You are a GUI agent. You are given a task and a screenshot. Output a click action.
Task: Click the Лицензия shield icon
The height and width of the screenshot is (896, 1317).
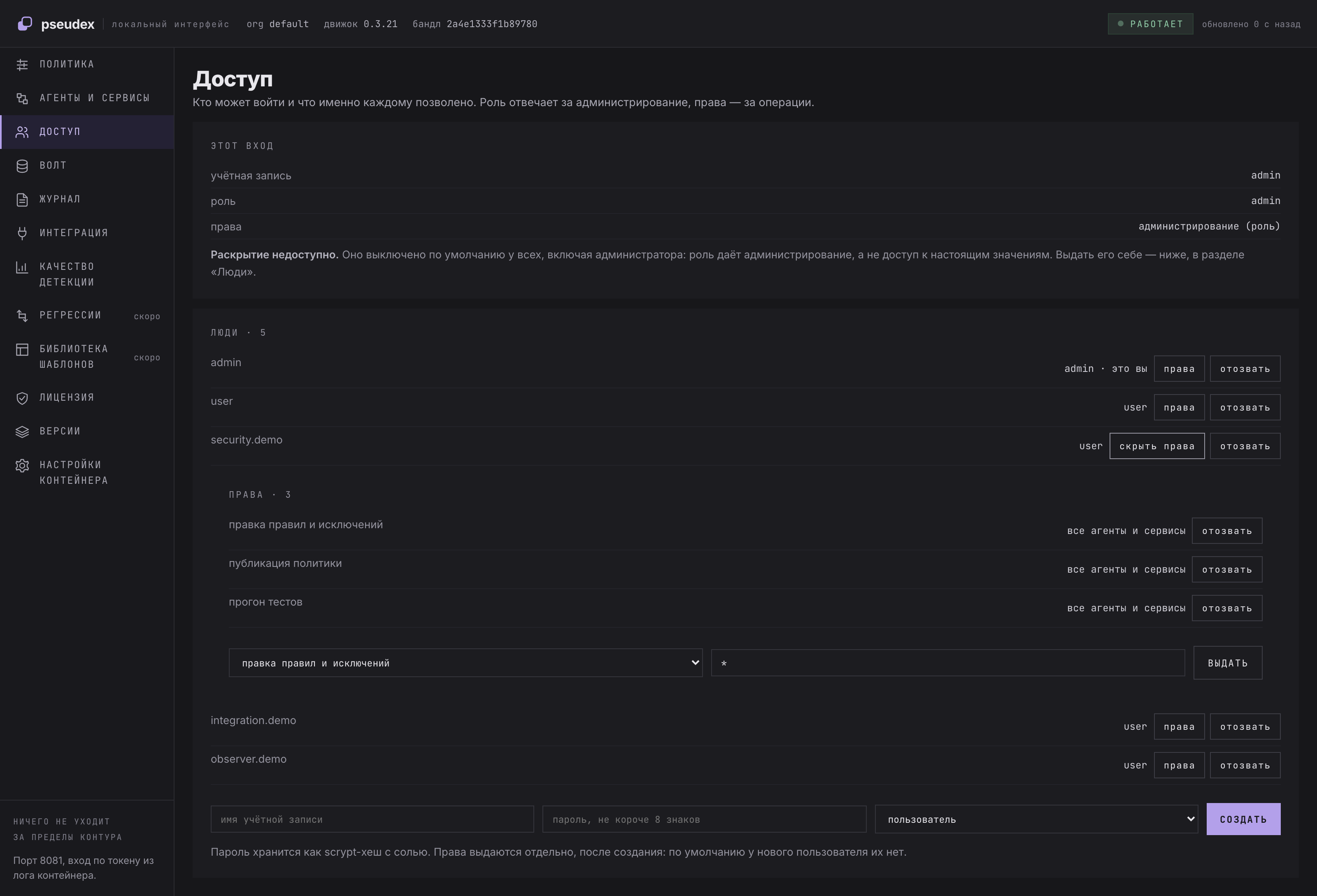tap(22, 398)
